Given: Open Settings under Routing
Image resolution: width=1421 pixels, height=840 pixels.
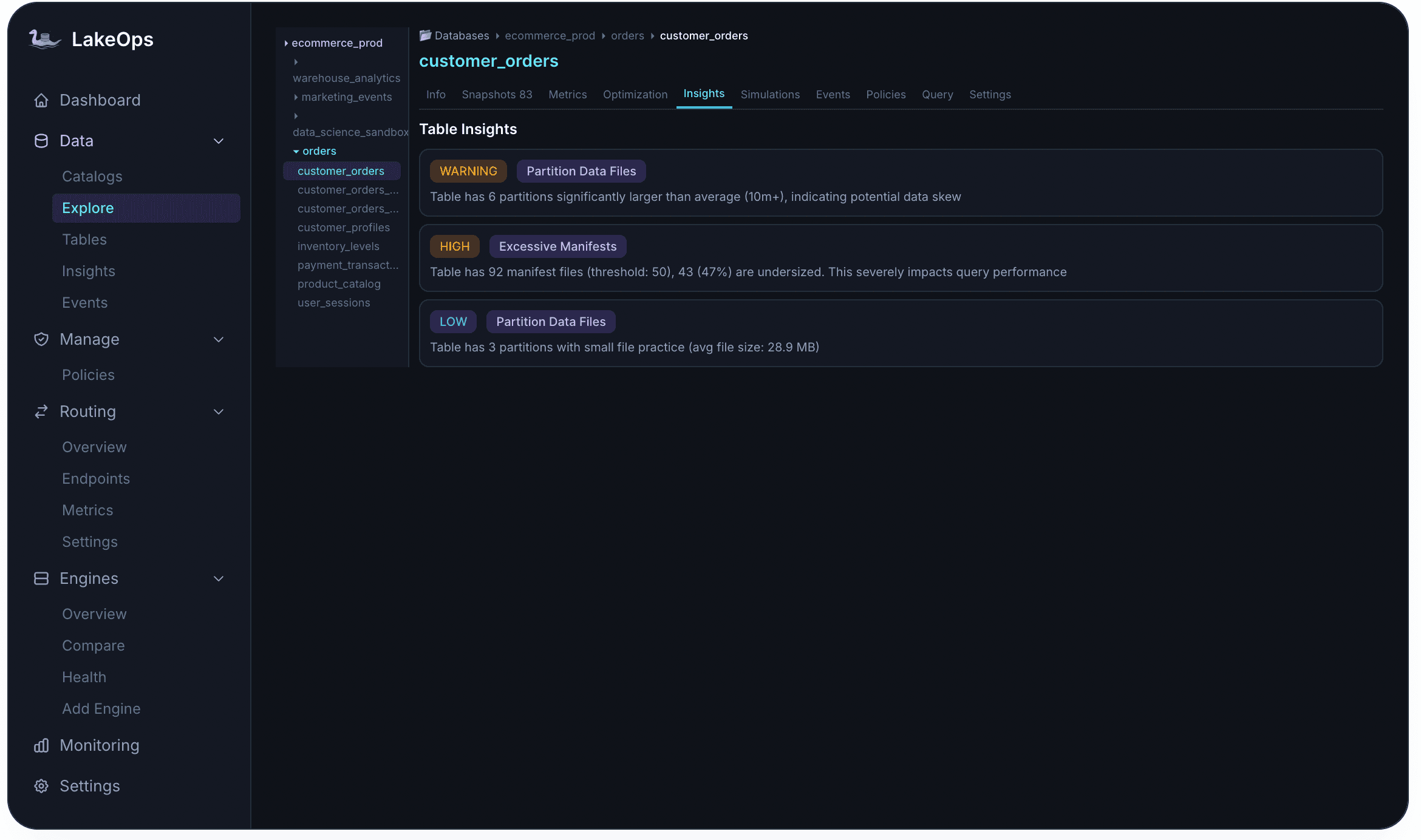Looking at the screenshot, I should tap(90, 542).
